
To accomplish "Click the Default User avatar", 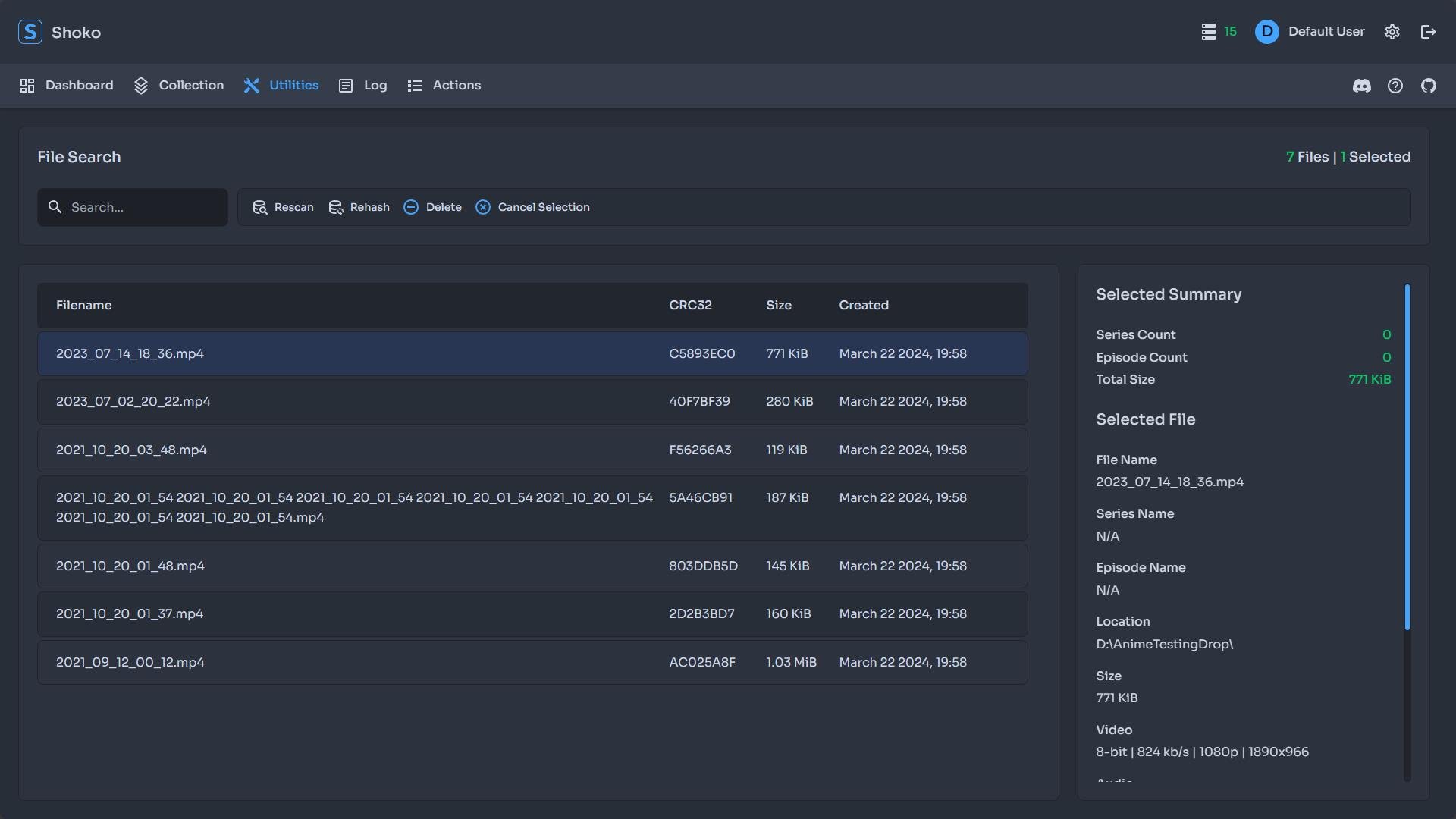I will tap(1267, 32).
